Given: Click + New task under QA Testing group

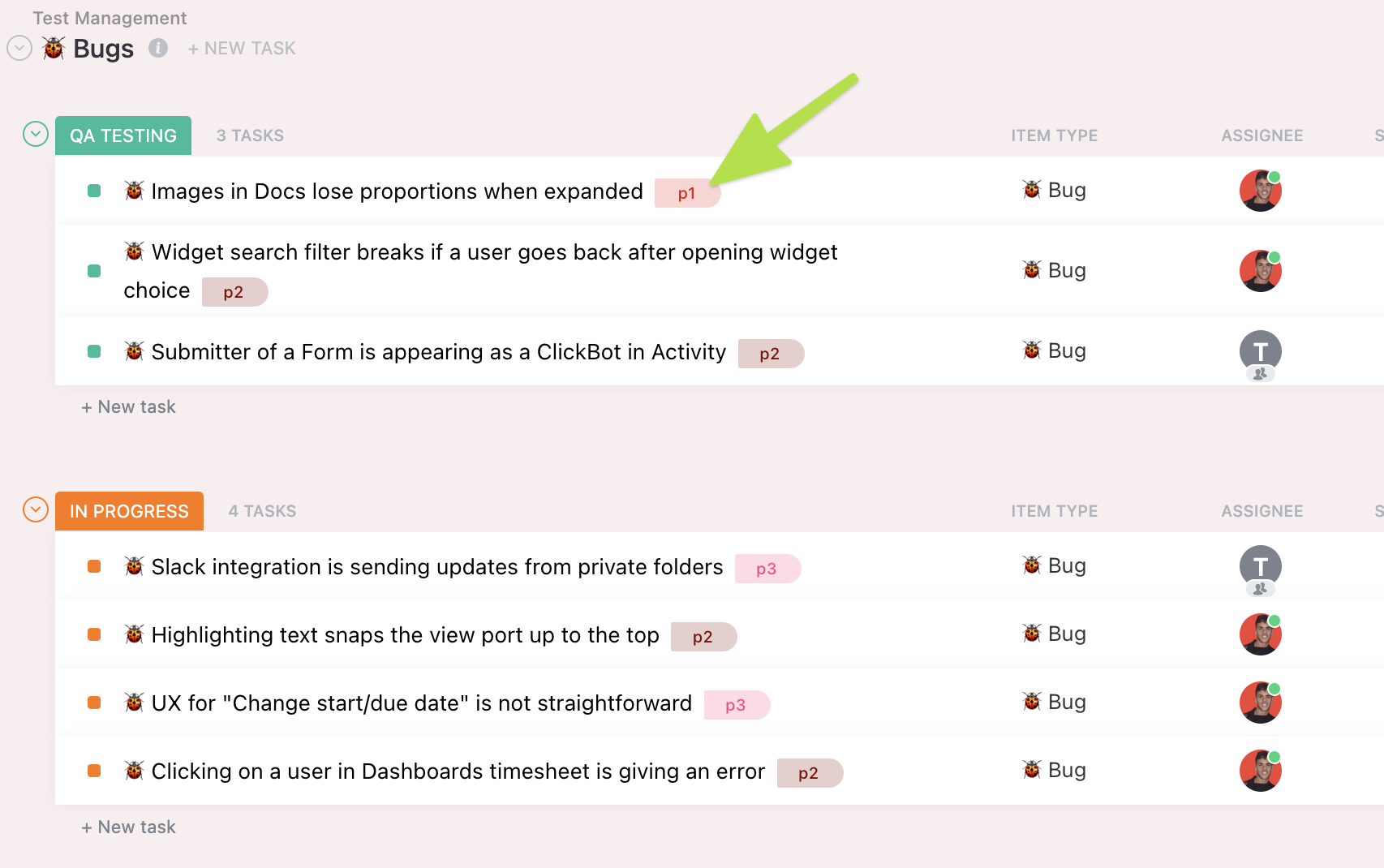Looking at the screenshot, I should (x=129, y=407).
